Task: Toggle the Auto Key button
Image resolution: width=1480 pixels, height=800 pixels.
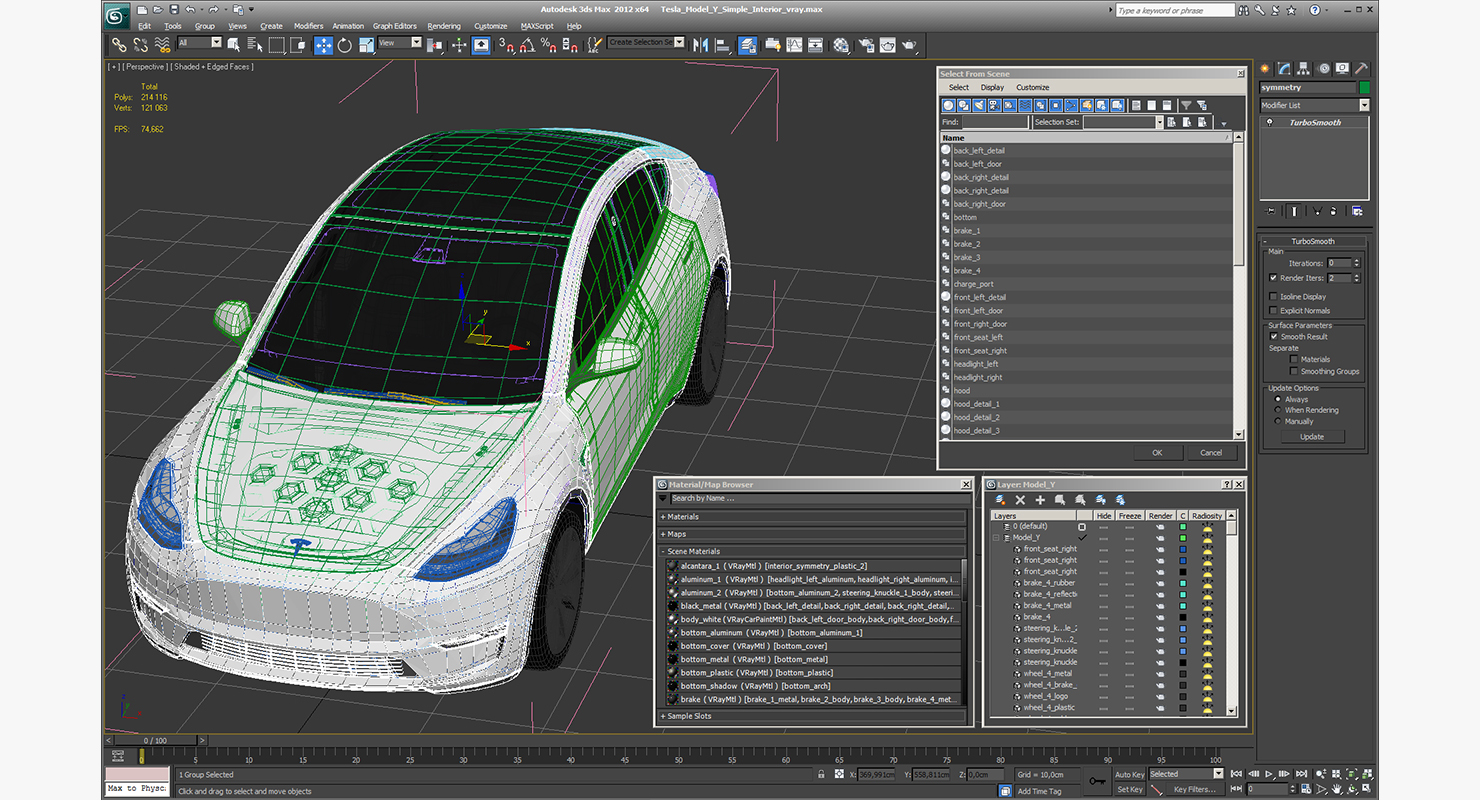Action: click(1129, 774)
